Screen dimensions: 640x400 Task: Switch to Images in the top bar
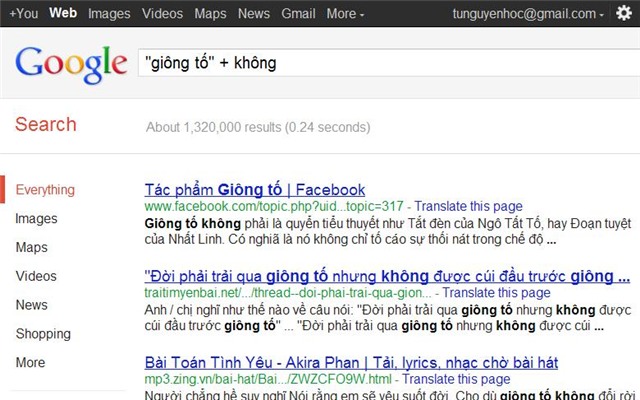coord(109,14)
